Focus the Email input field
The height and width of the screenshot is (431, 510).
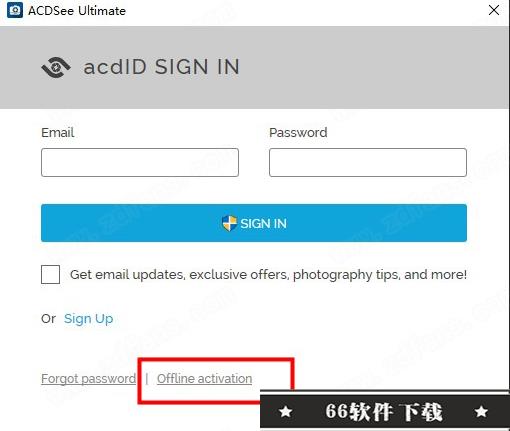[x=140, y=162]
